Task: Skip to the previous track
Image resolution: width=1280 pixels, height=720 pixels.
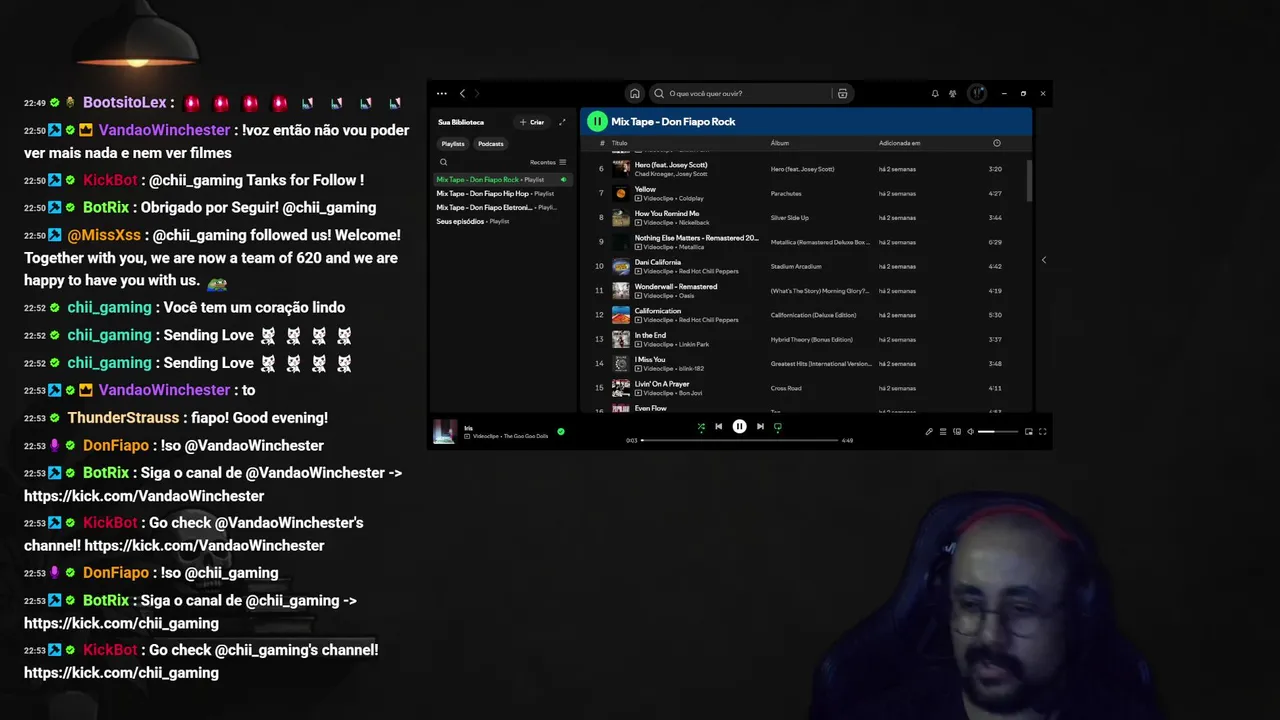Action: pyautogui.click(x=718, y=427)
